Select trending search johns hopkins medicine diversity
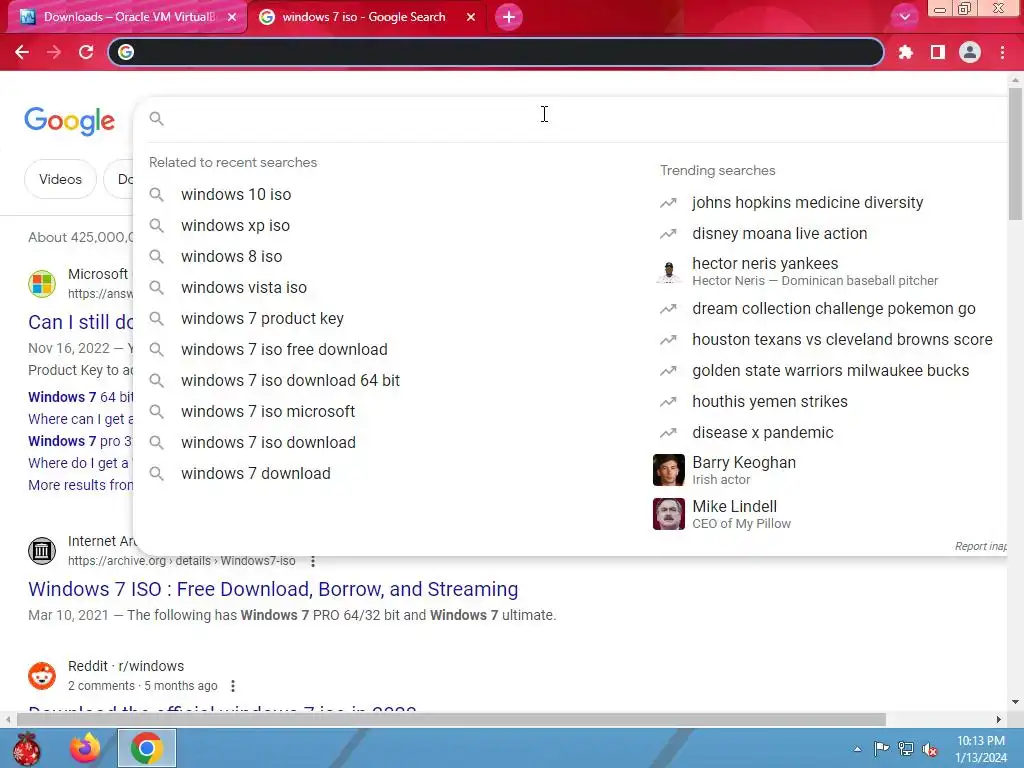Viewport: 1024px width, 768px height. tap(807, 202)
